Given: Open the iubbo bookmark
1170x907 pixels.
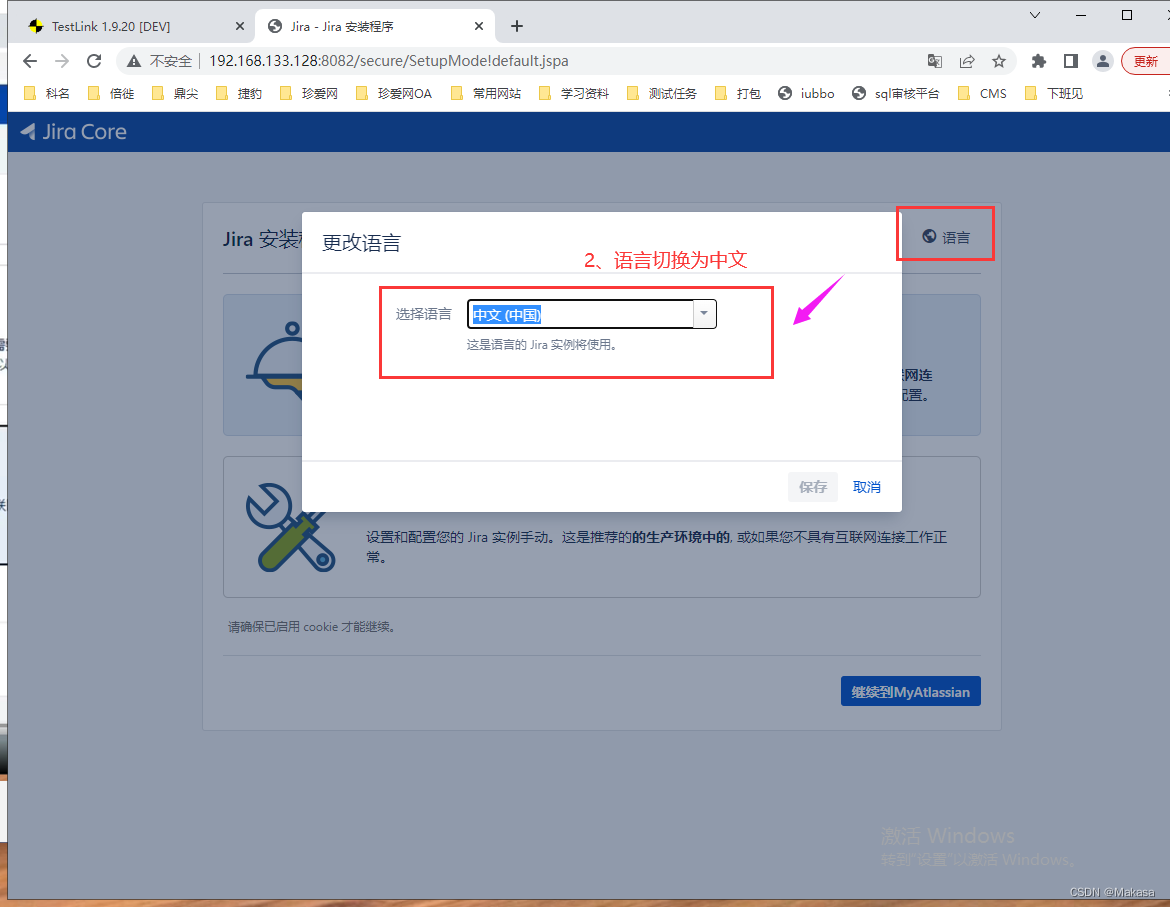Looking at the screenshot, I should coord(807,93).
